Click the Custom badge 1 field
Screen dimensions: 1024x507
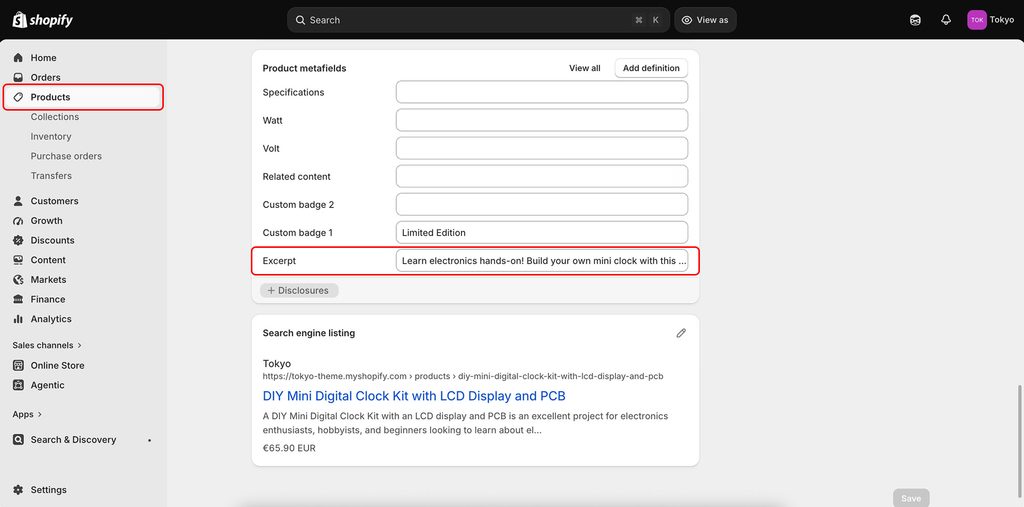tap(541, 233)
